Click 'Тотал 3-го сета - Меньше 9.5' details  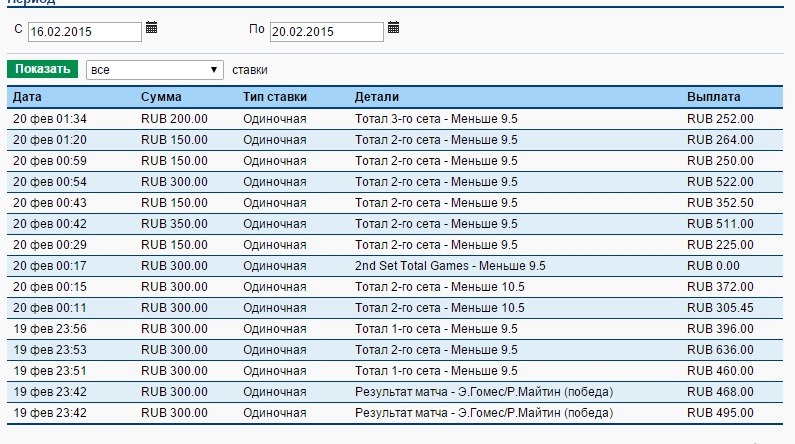tap(436, 119)
